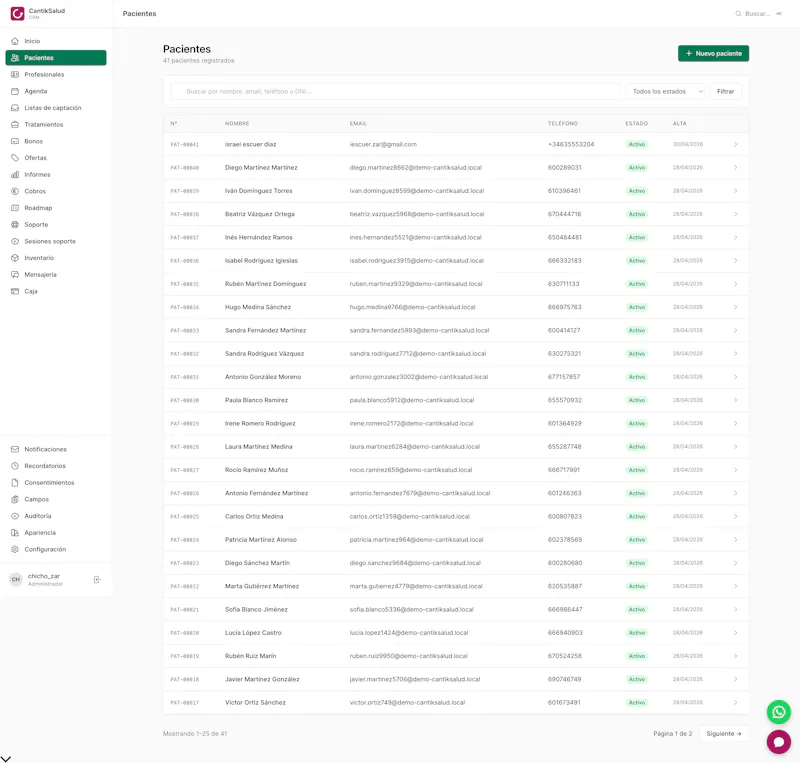Click the top bar Buscar field
Image resolution: width=800 pixels, height=763 pixels.
[758, 14]
